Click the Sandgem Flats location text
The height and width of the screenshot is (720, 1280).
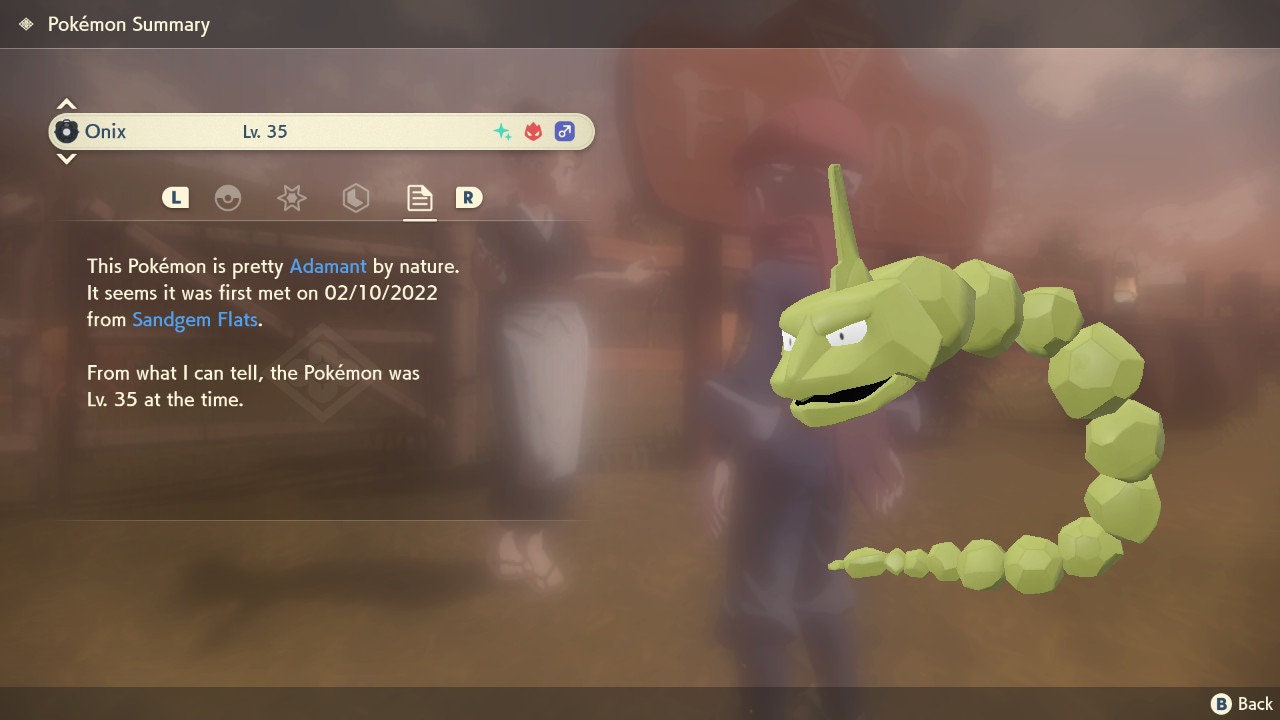coord(195,320)
